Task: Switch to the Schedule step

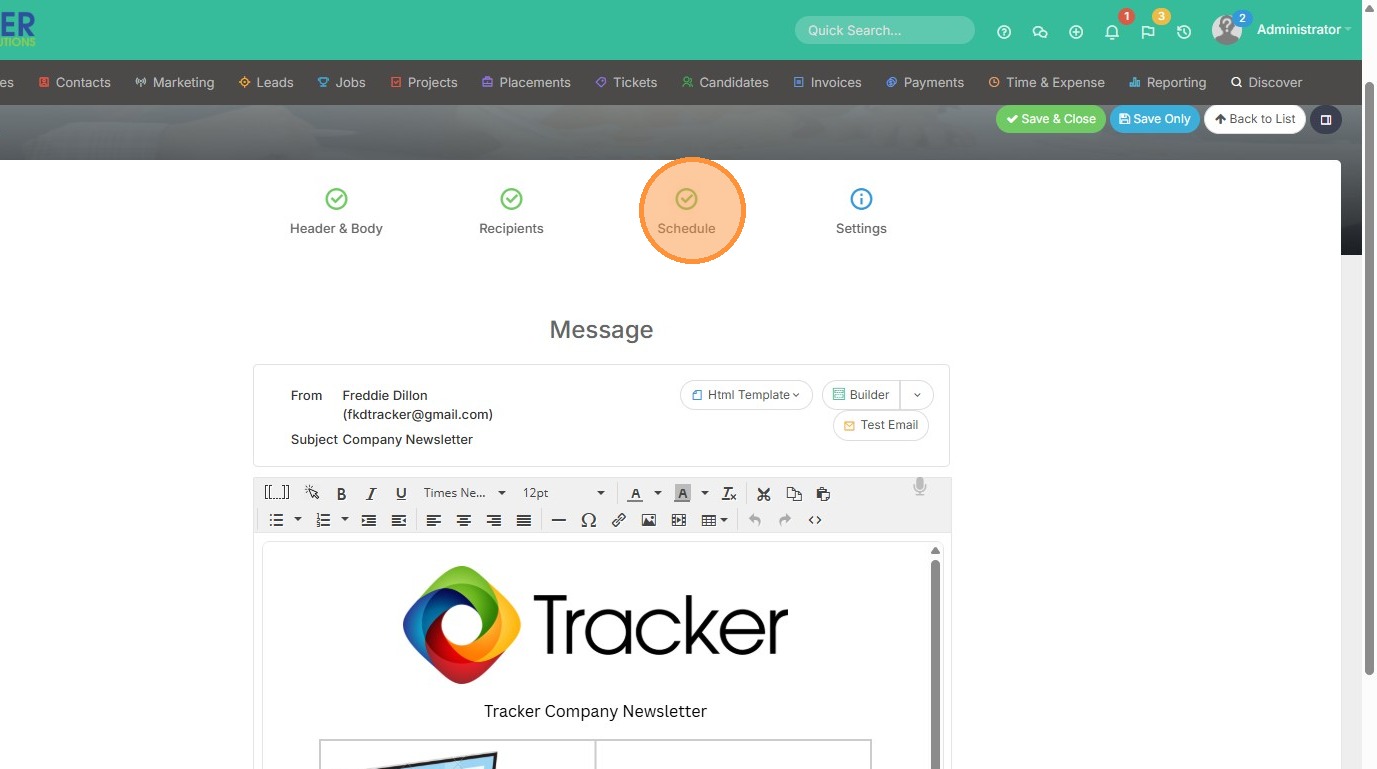Action: pyautogui.click(x=686, y=212)
